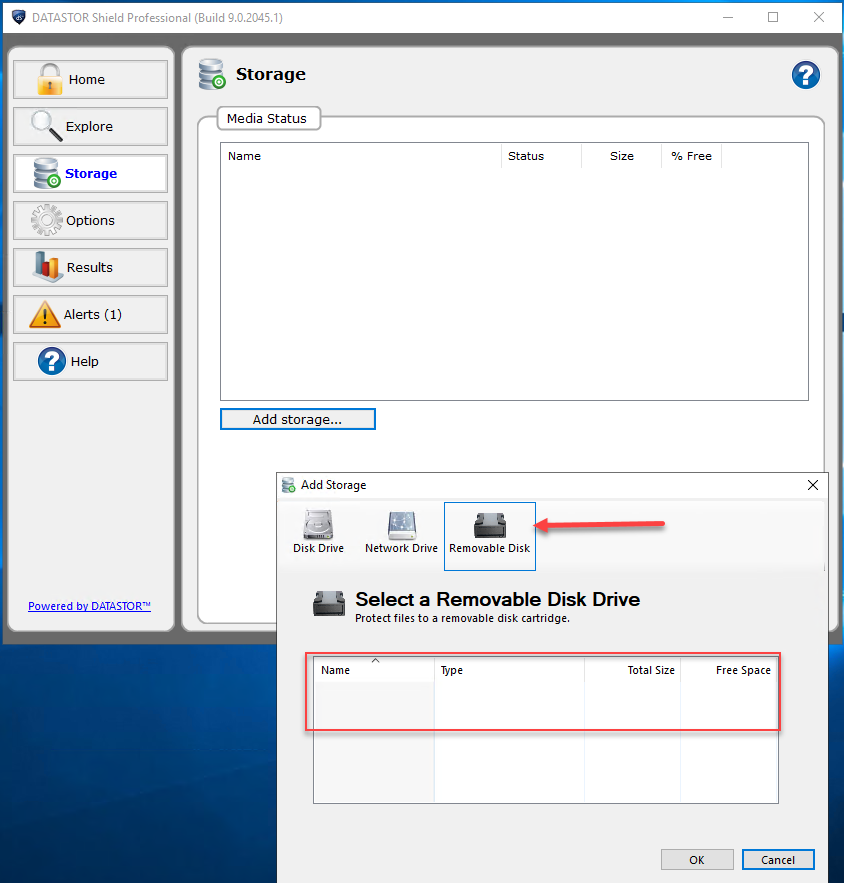Maximize the DATASTOR Shield window

773,17
